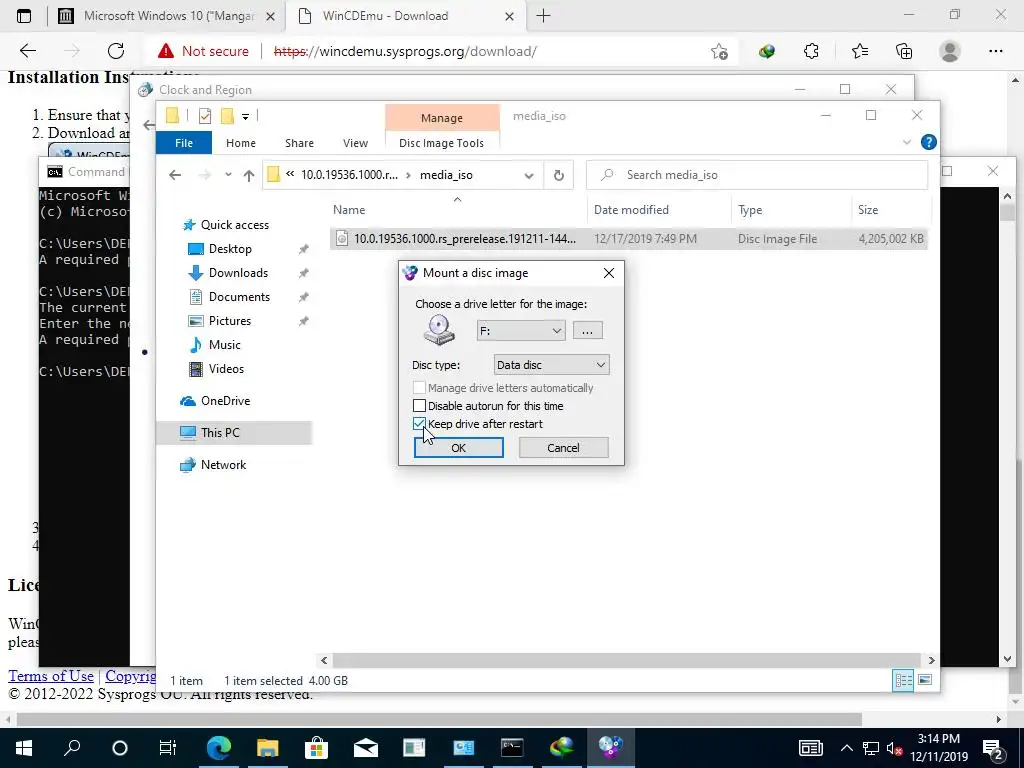Click the Explorer back arrow
The height and width of the screenshot is (768, 1024).
[x=174, y=175]
